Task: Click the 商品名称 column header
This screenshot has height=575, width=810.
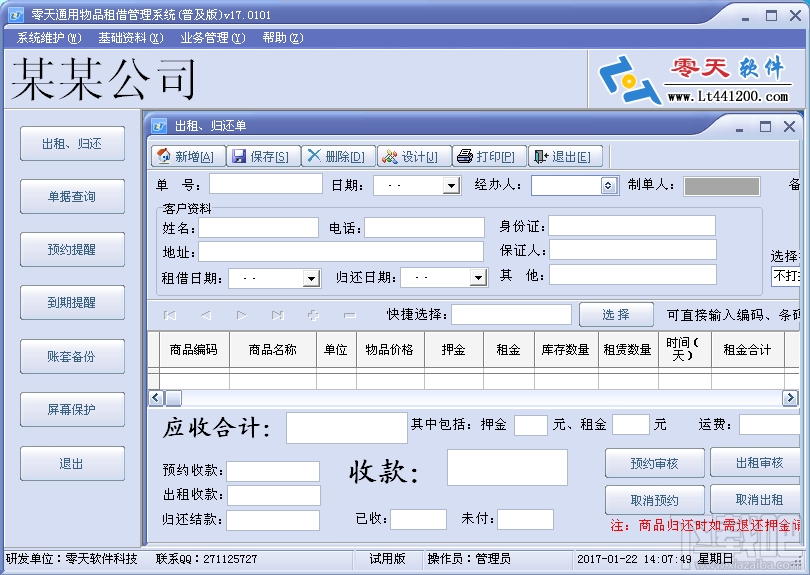Action: coord(273,350)
